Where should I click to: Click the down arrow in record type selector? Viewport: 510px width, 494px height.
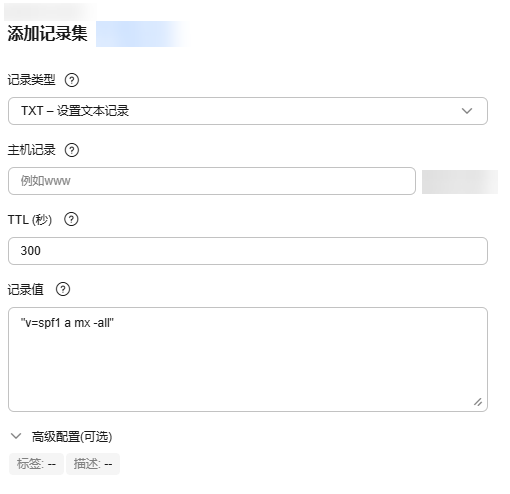coord(467,111)
